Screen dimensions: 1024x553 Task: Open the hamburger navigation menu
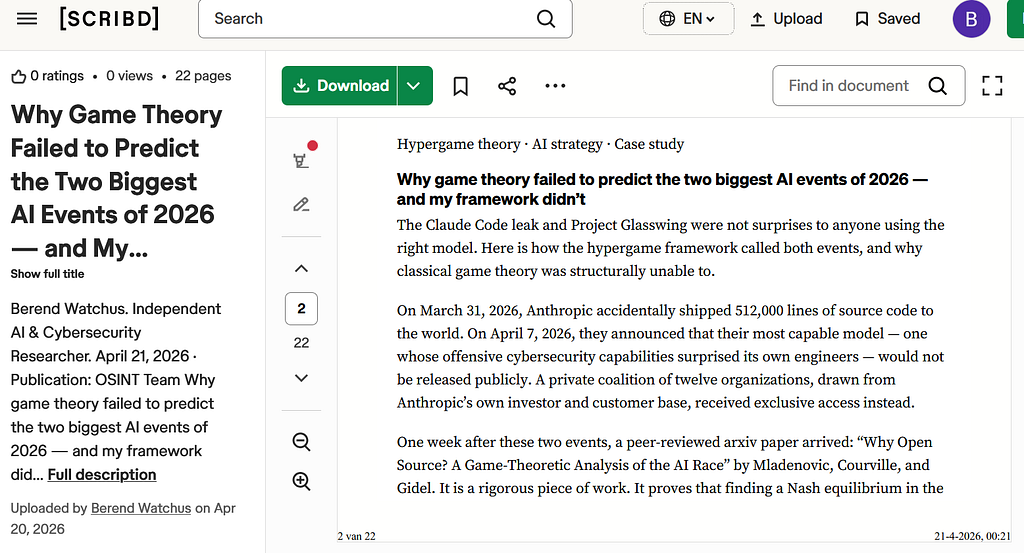pos(27,18)
